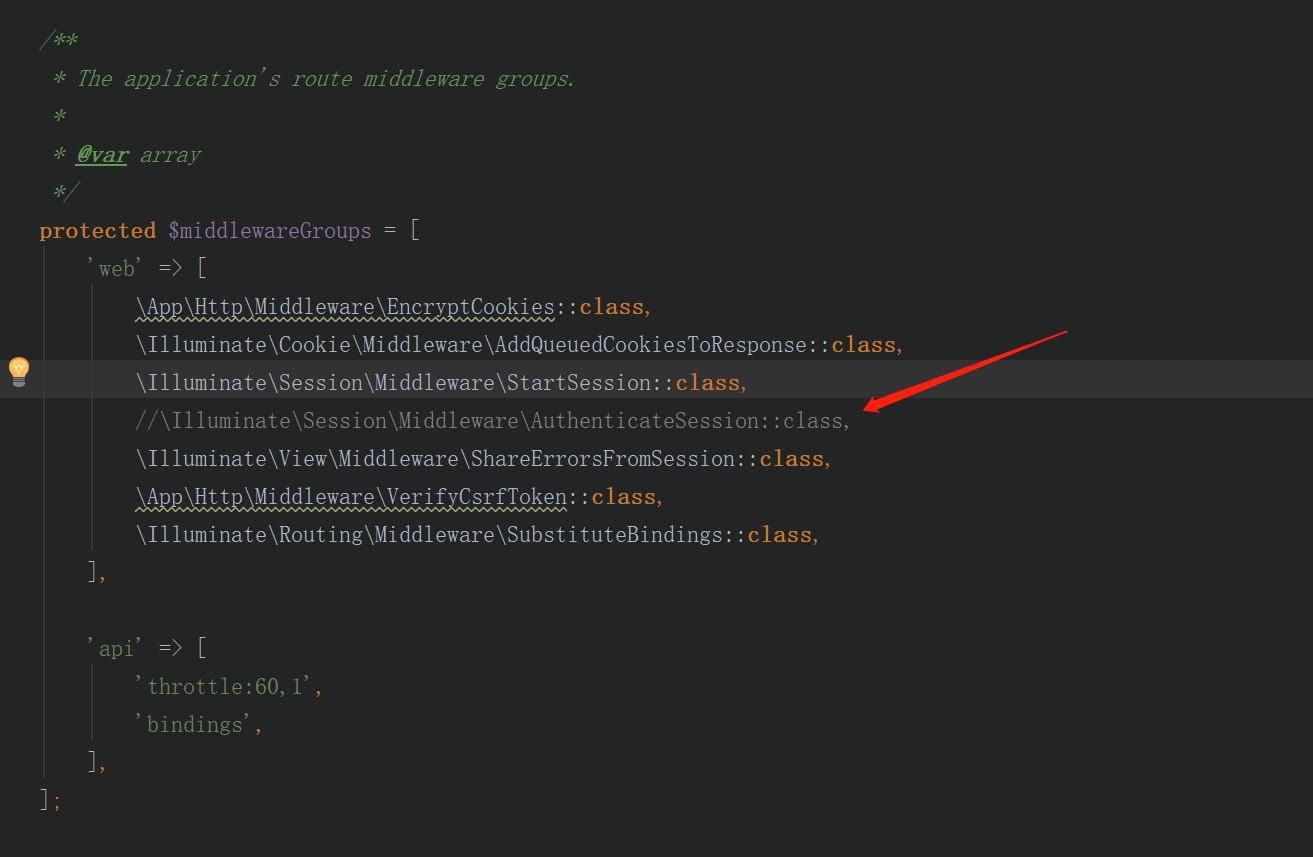Click the @var doc tag

(x=102, y=155)
